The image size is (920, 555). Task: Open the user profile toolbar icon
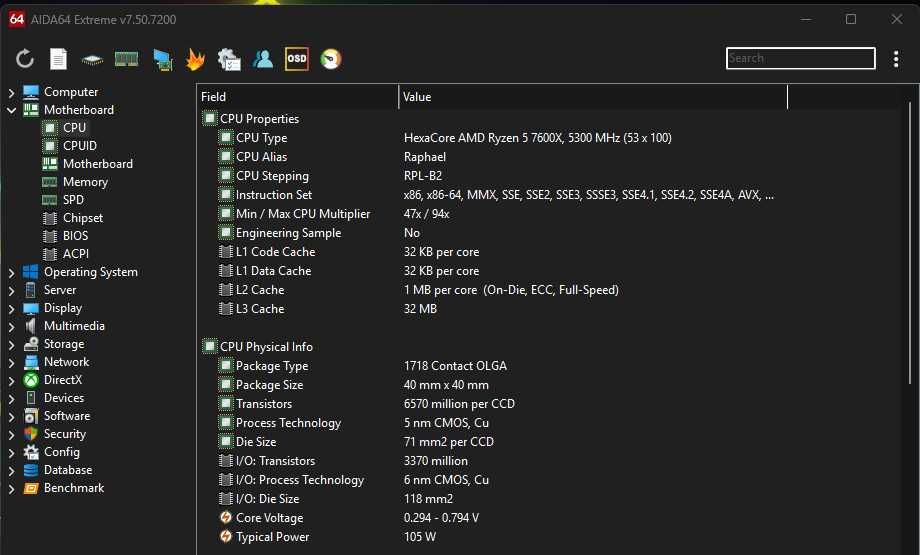[x=263, y=59]
